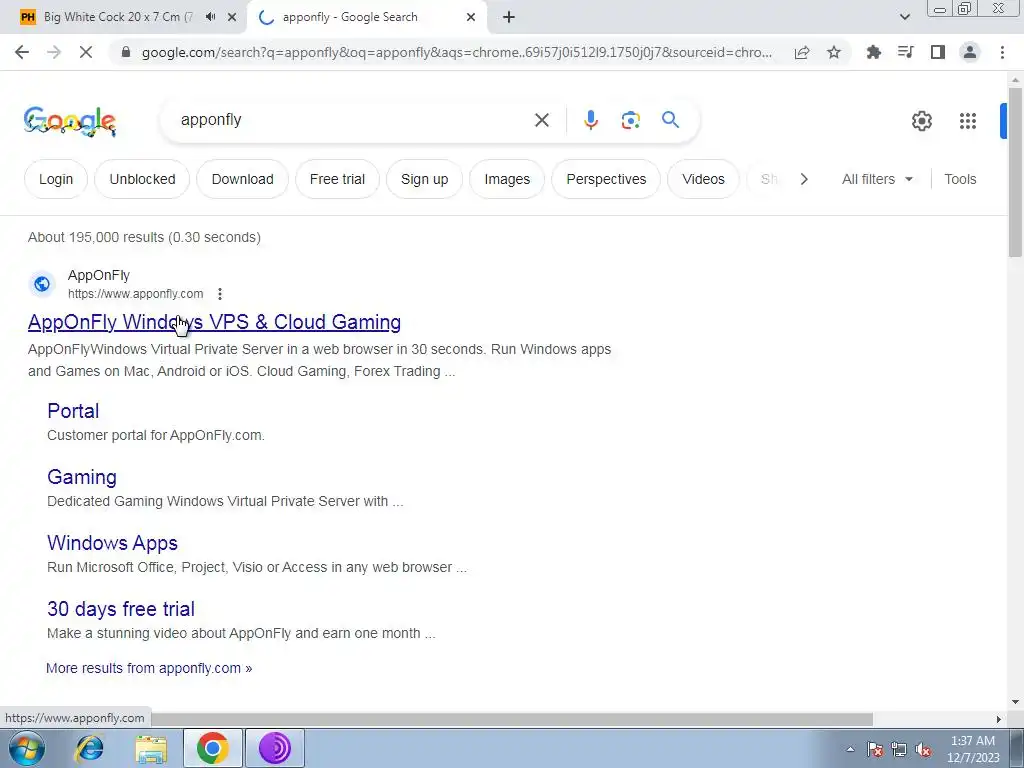Open the Portal sitelink

click(x=73, y=411)
